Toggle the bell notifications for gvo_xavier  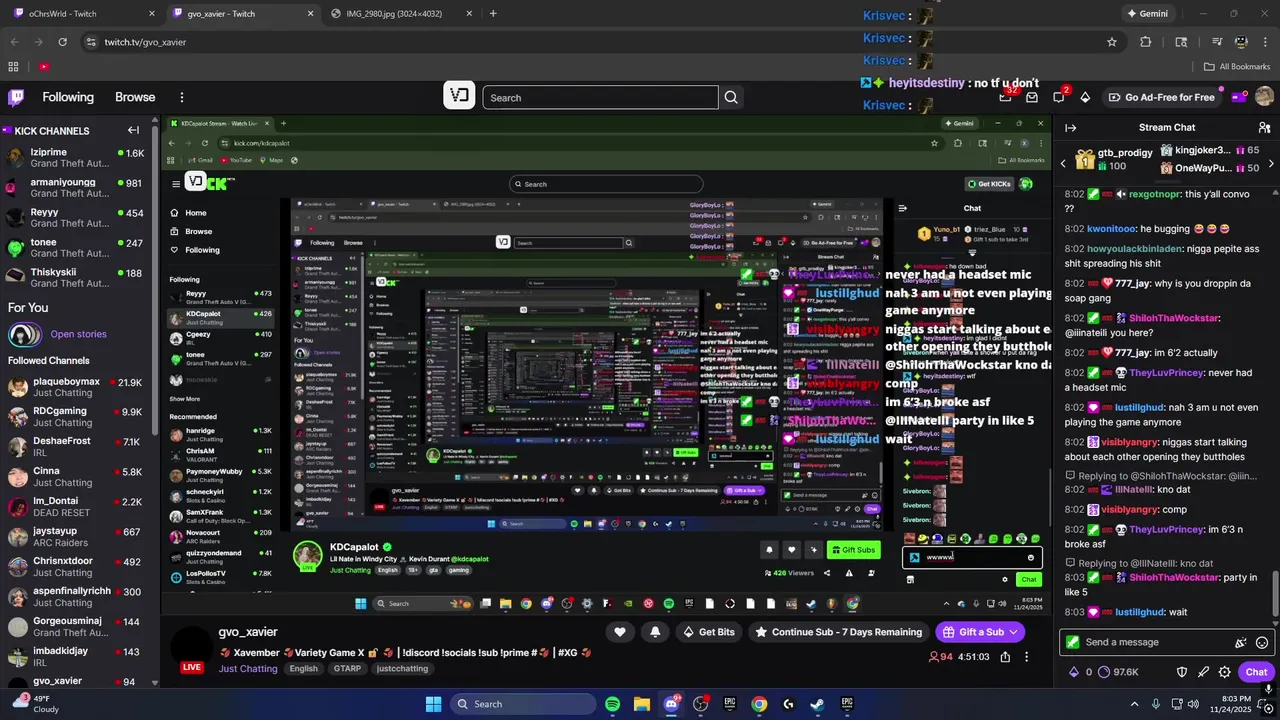pyautogui.click(x=655, y=632)
